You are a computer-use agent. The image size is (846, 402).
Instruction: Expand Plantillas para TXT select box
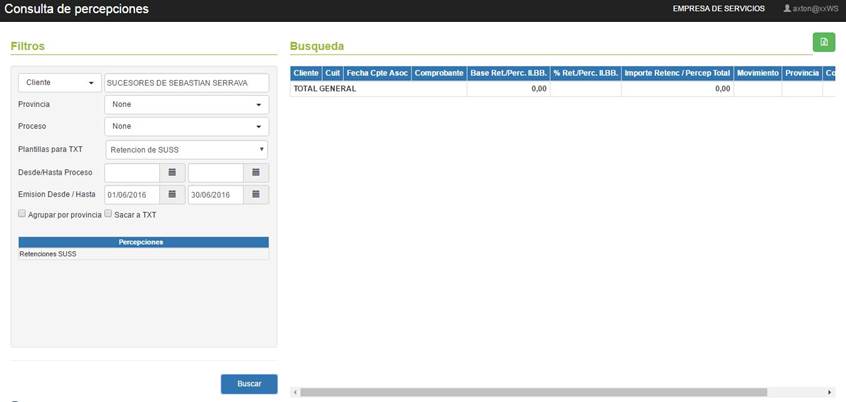(186, 149)
